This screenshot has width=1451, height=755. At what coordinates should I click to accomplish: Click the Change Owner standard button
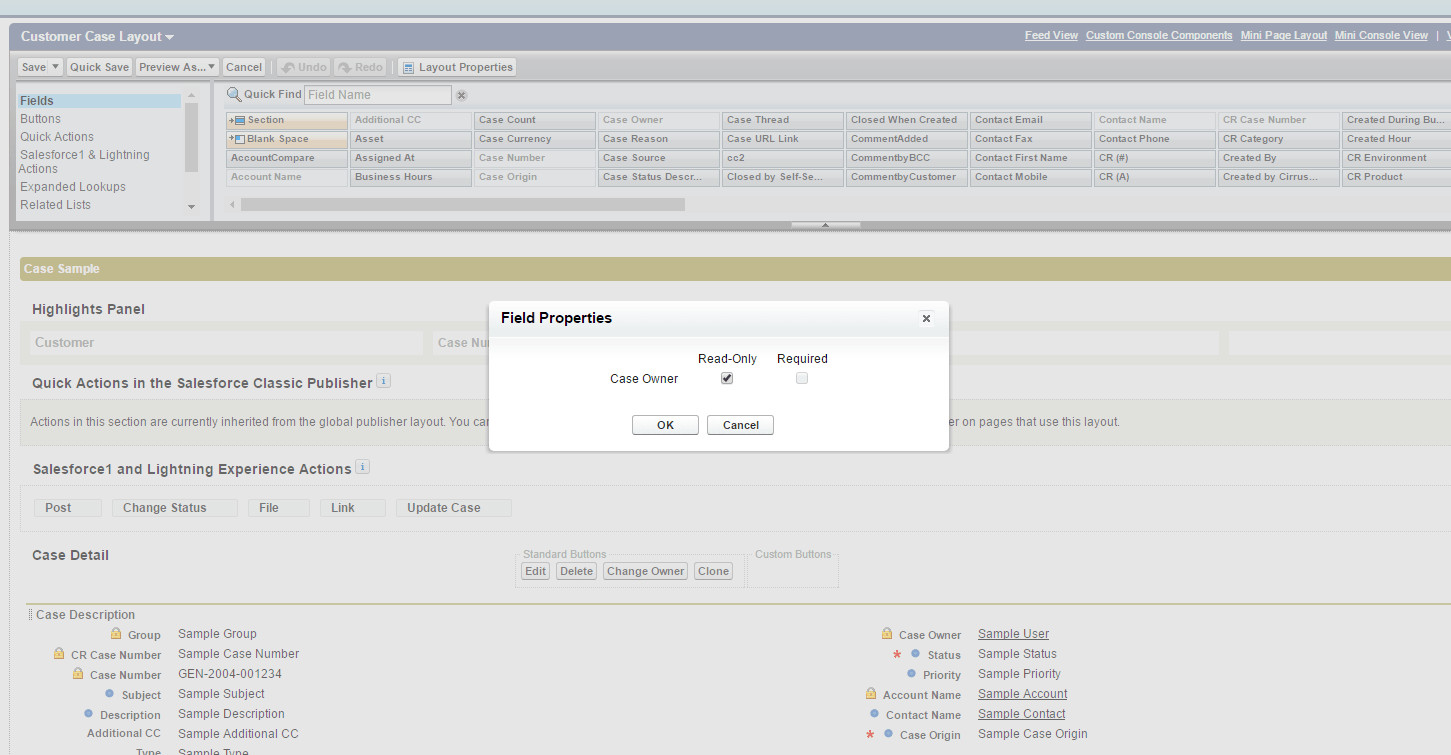tap(645, 571)
